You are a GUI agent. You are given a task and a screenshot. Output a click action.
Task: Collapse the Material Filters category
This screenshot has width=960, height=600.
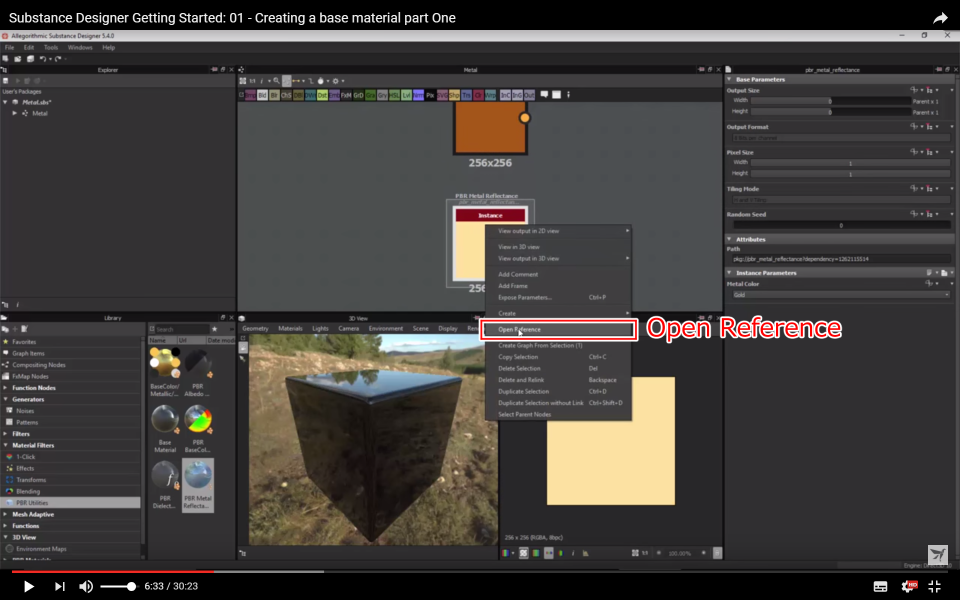[6, 446]
